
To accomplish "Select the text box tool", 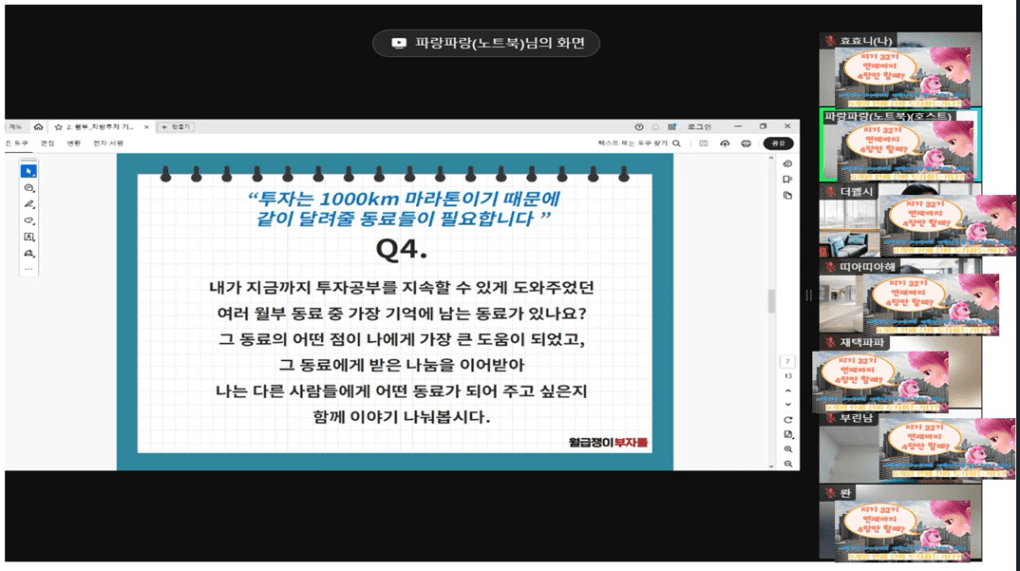I will tap(29, 237).
